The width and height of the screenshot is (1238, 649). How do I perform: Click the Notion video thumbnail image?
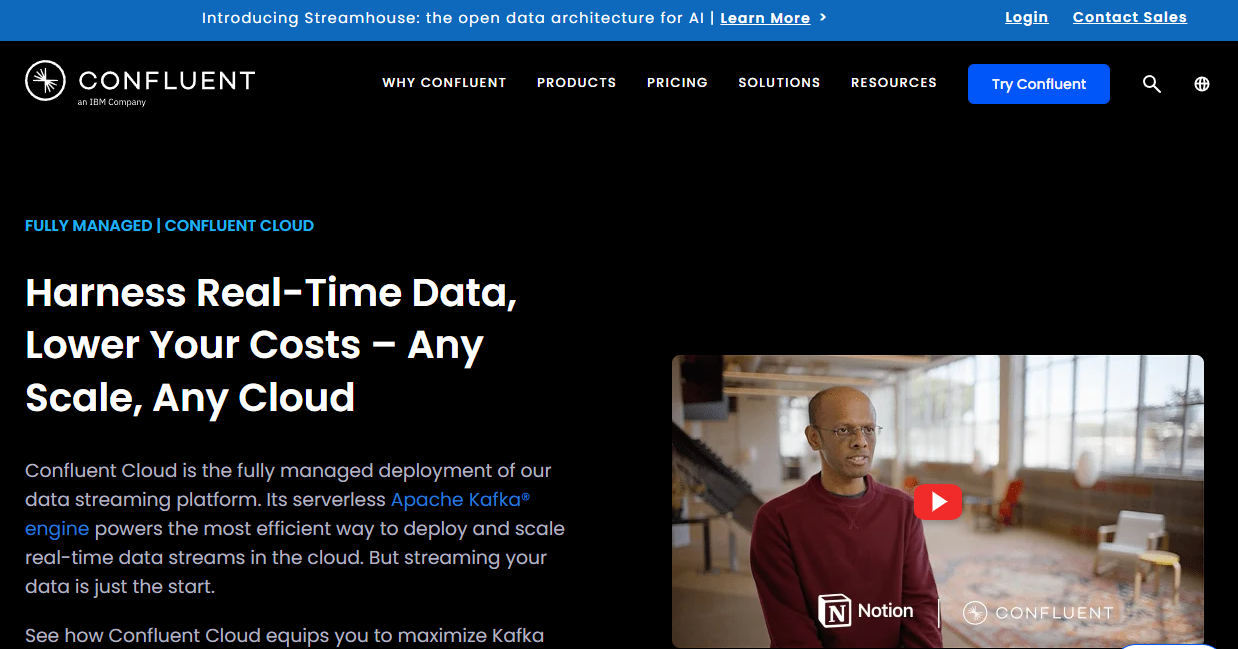click(x=938, y=501)
